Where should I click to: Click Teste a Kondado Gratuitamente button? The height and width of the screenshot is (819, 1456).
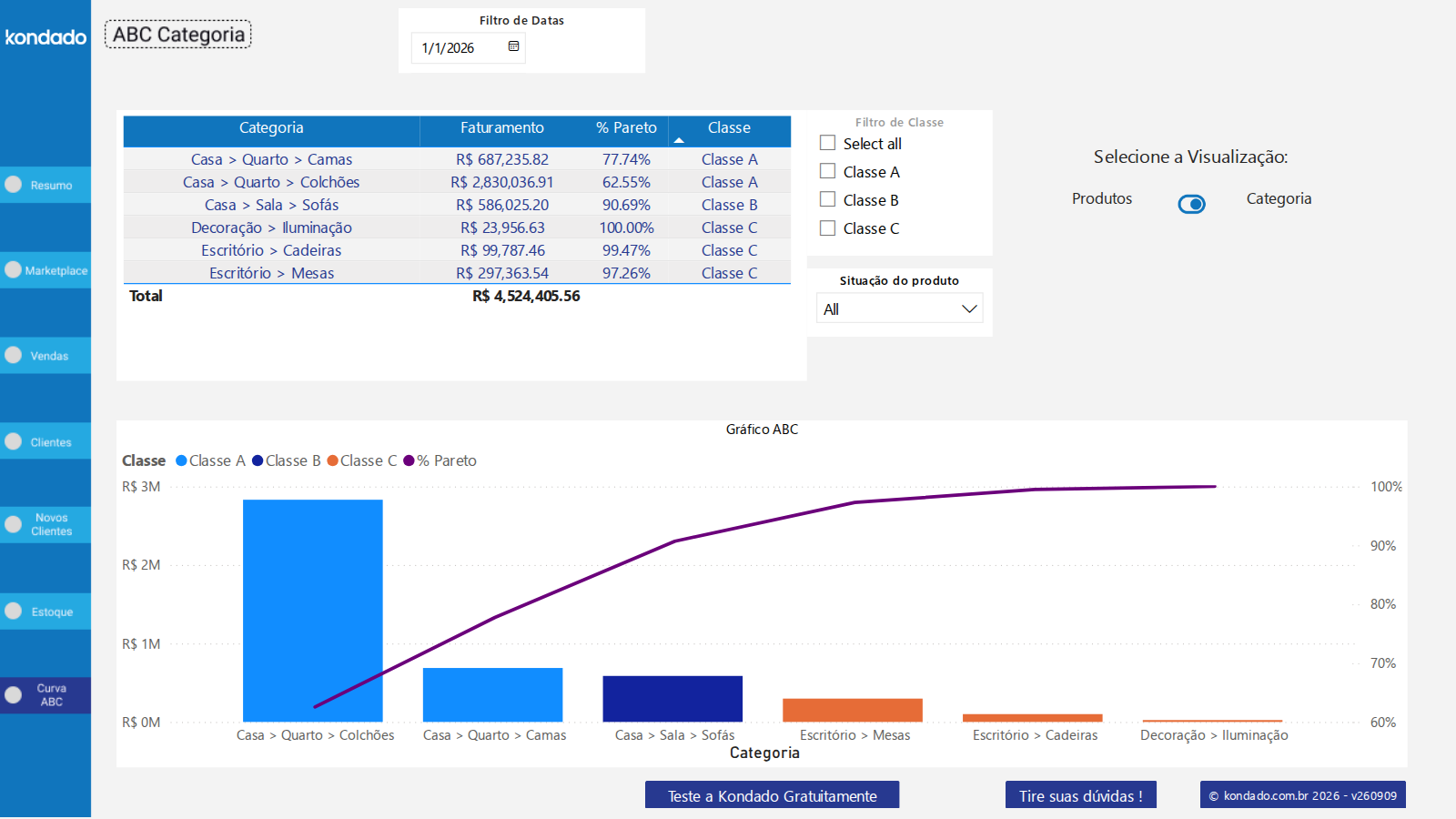point(772,795)
